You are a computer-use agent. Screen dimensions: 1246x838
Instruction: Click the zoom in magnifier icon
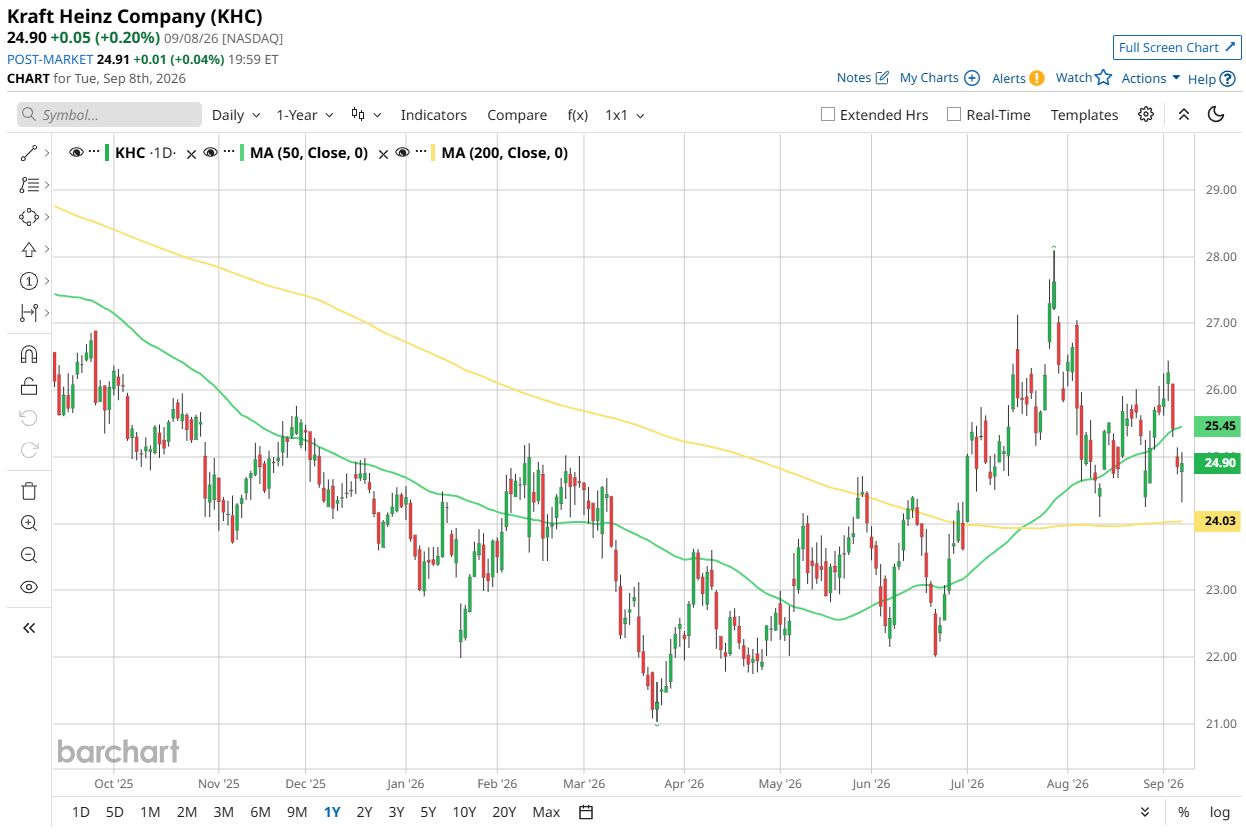click(x=29, y=523)
